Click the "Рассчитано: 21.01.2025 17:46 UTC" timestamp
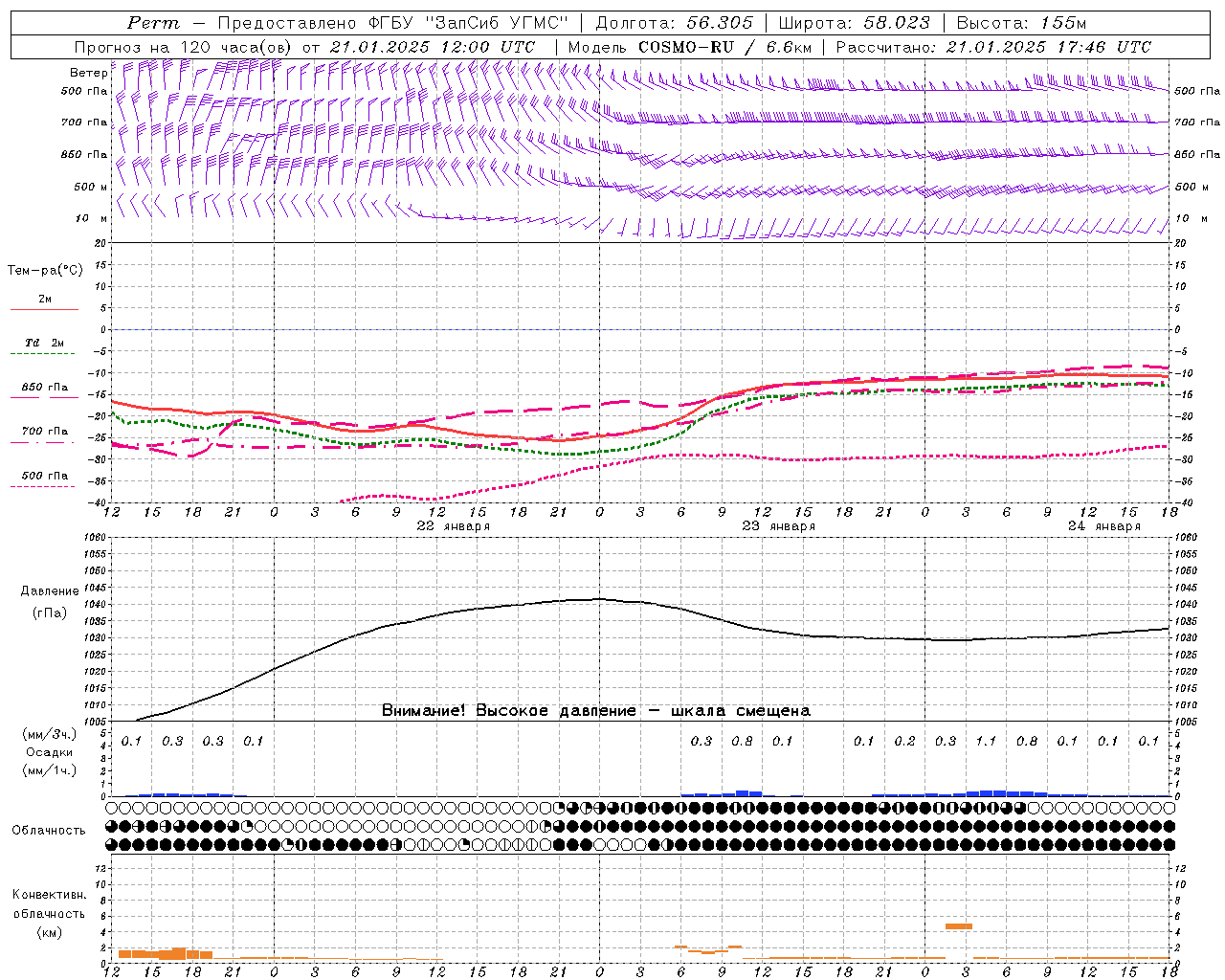Image resolution: width=1225 pixels, height=980 pixels. [x=993, y=47]
